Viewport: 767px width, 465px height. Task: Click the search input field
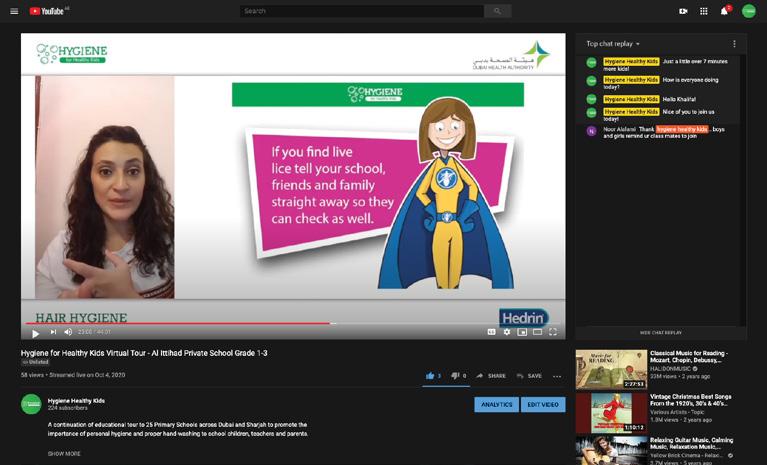coord(361,11)
